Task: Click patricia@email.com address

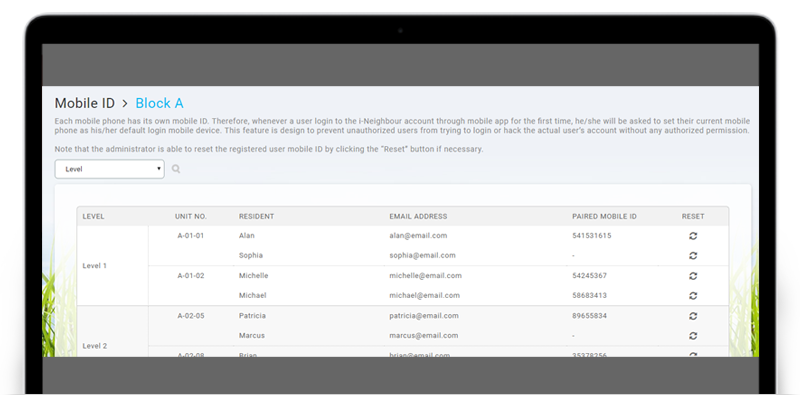Action: click(424, 316)
